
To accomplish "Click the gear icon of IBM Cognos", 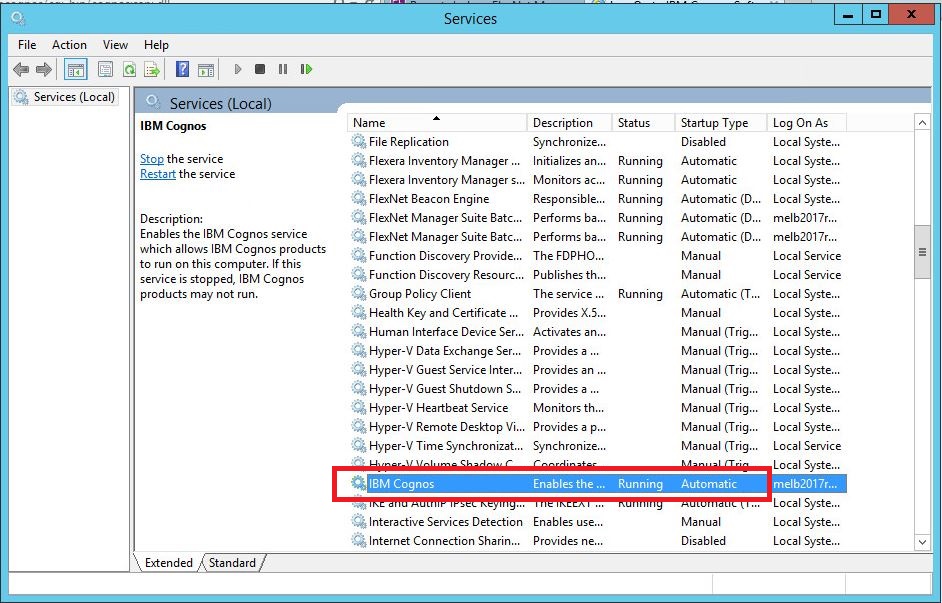I will [x=359, y=483].
